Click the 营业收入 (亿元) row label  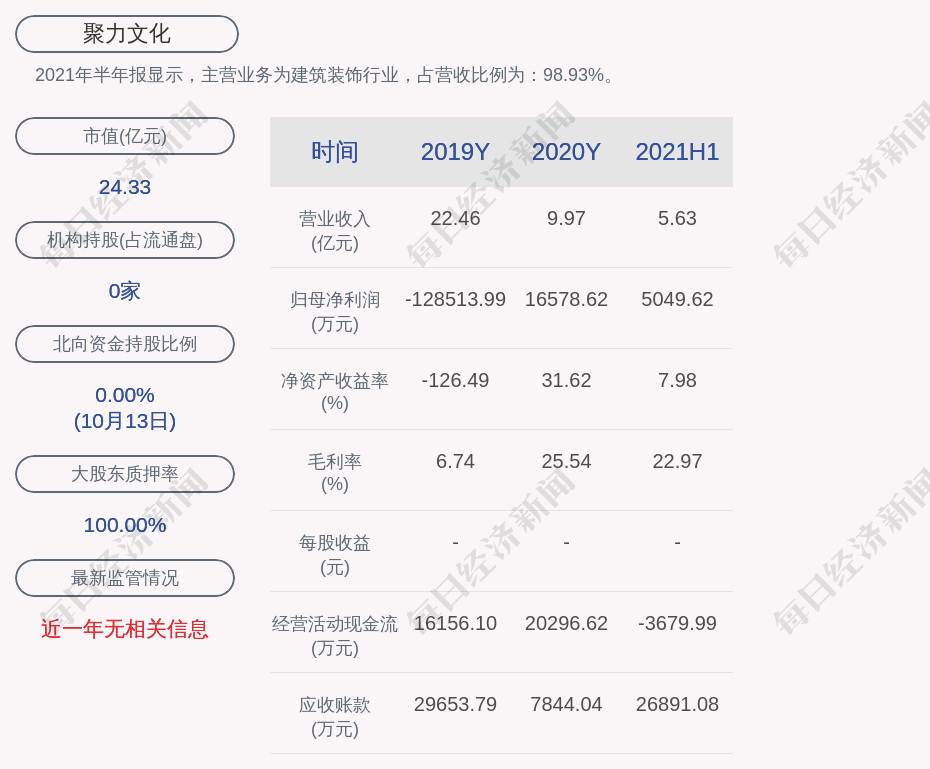pyautogui.click(x=335, y=231)
